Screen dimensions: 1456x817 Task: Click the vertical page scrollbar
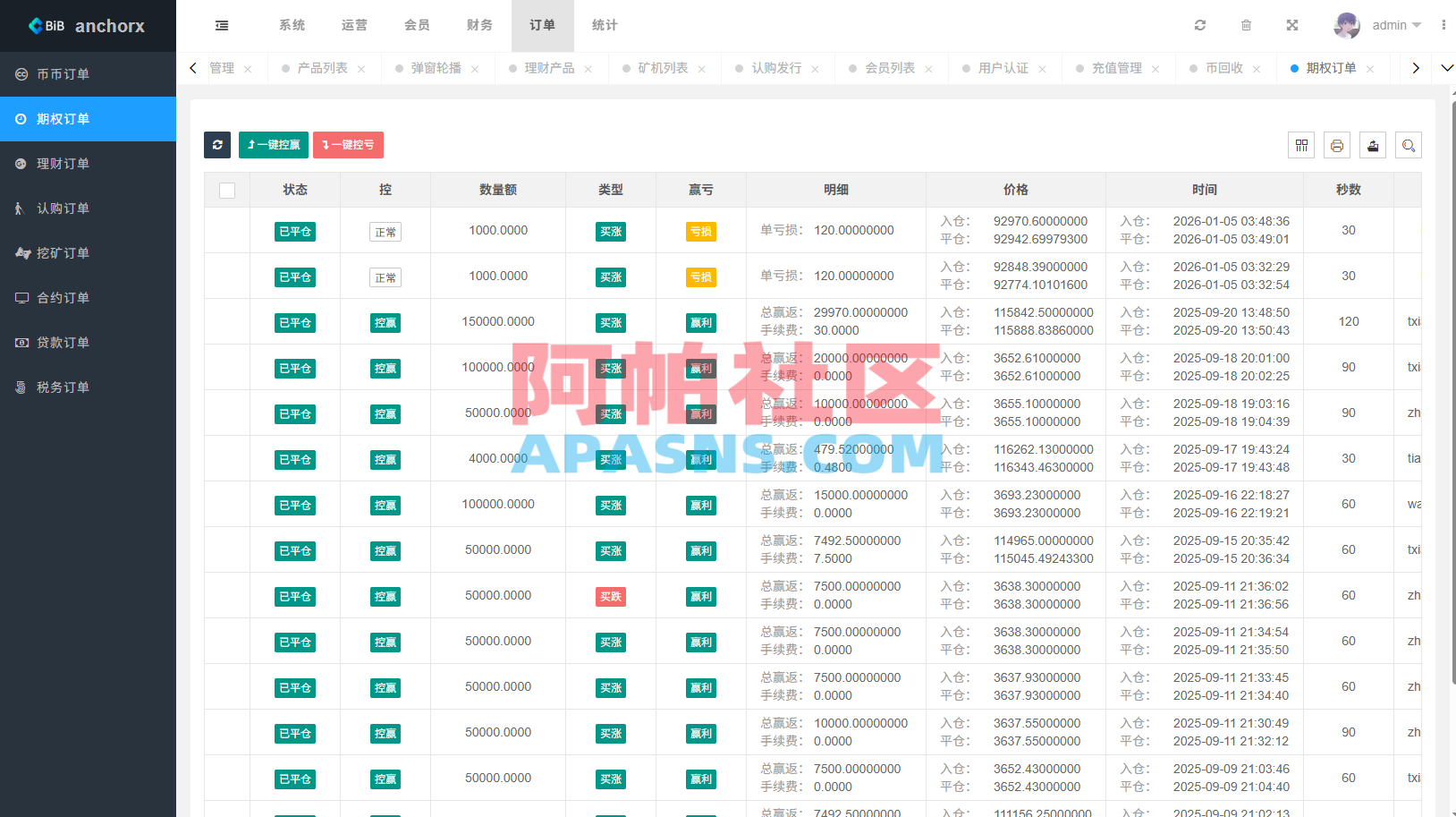click(1452, 394)
